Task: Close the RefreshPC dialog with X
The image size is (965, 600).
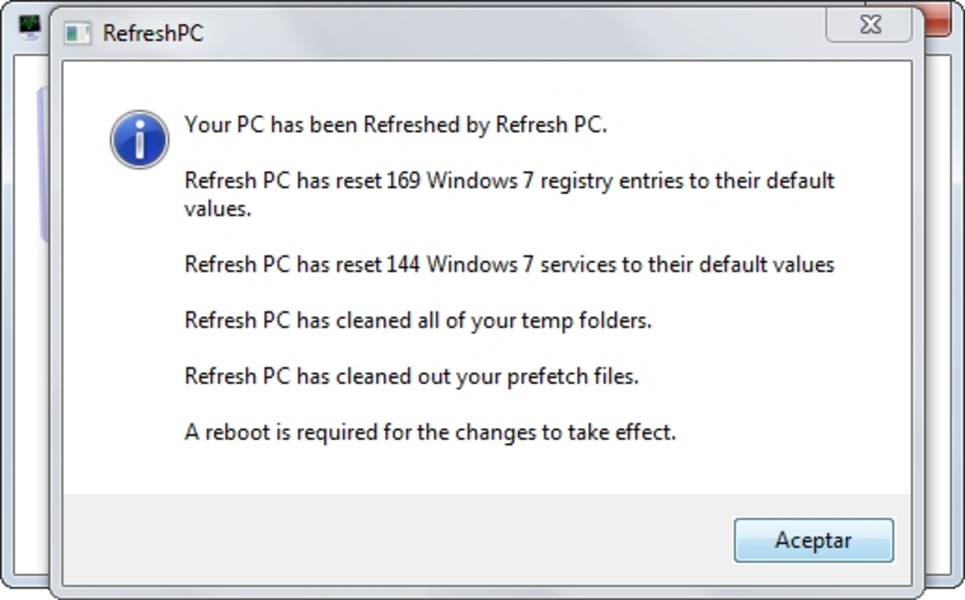Action: tap(869, 26)
